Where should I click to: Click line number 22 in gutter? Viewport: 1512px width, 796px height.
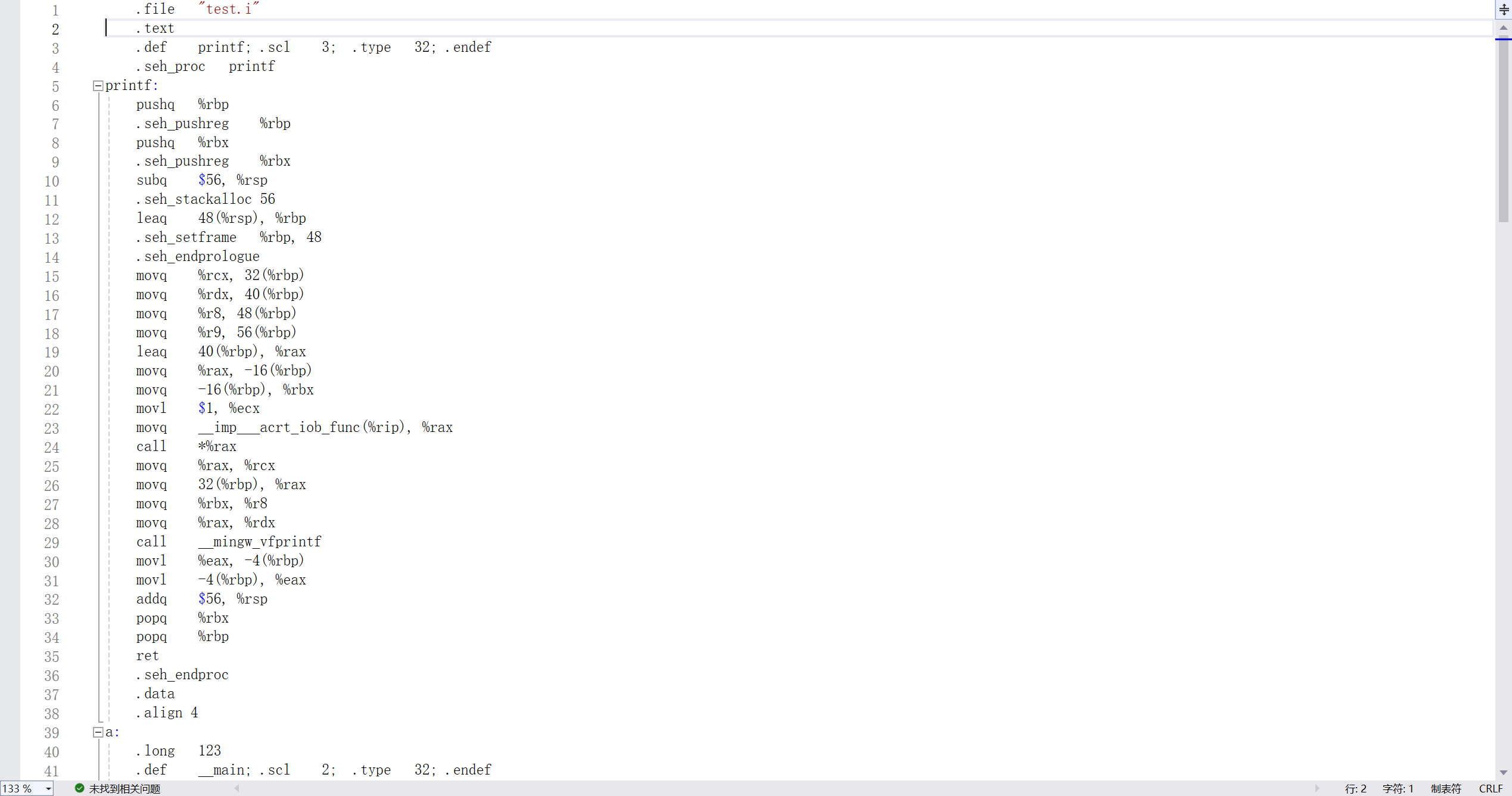point(52,409)
